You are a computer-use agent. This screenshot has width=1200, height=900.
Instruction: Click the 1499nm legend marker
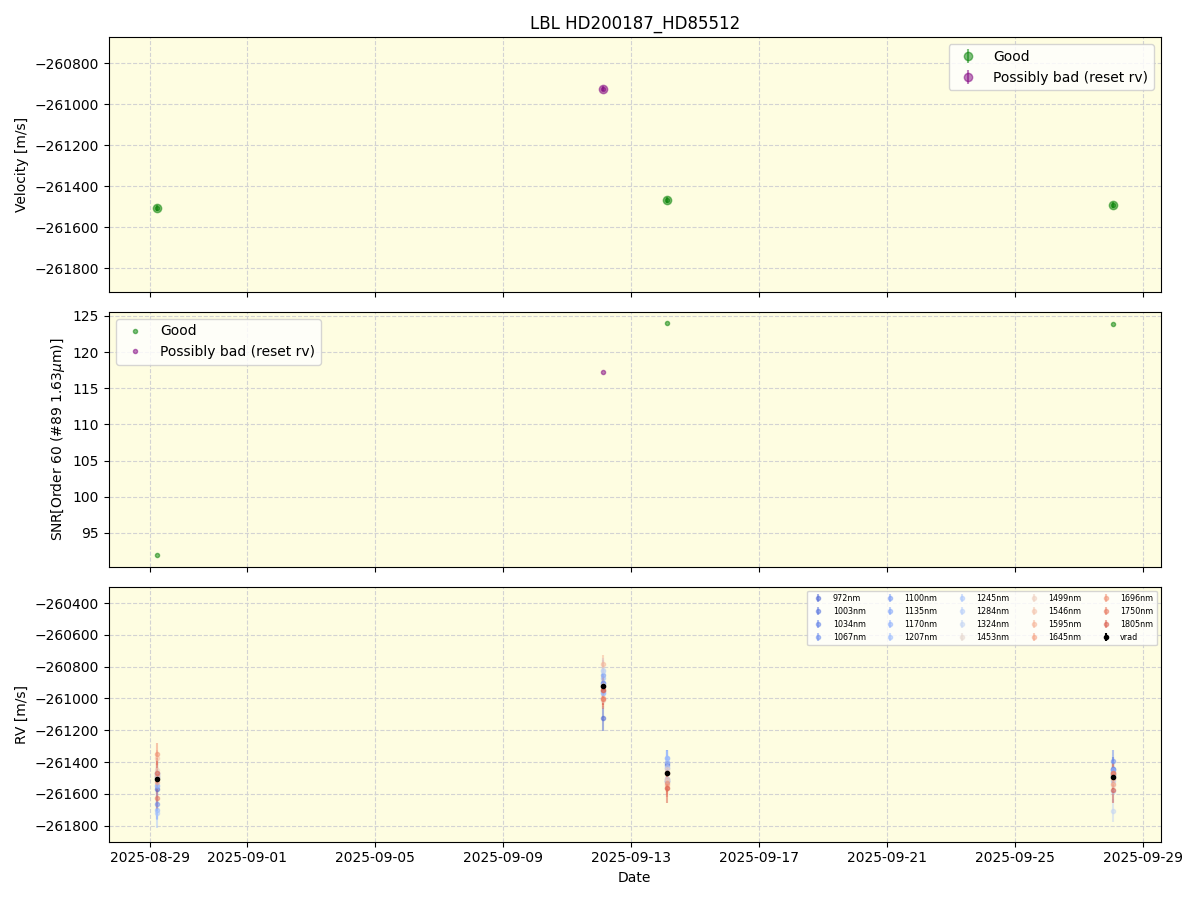click(1034, 598)
